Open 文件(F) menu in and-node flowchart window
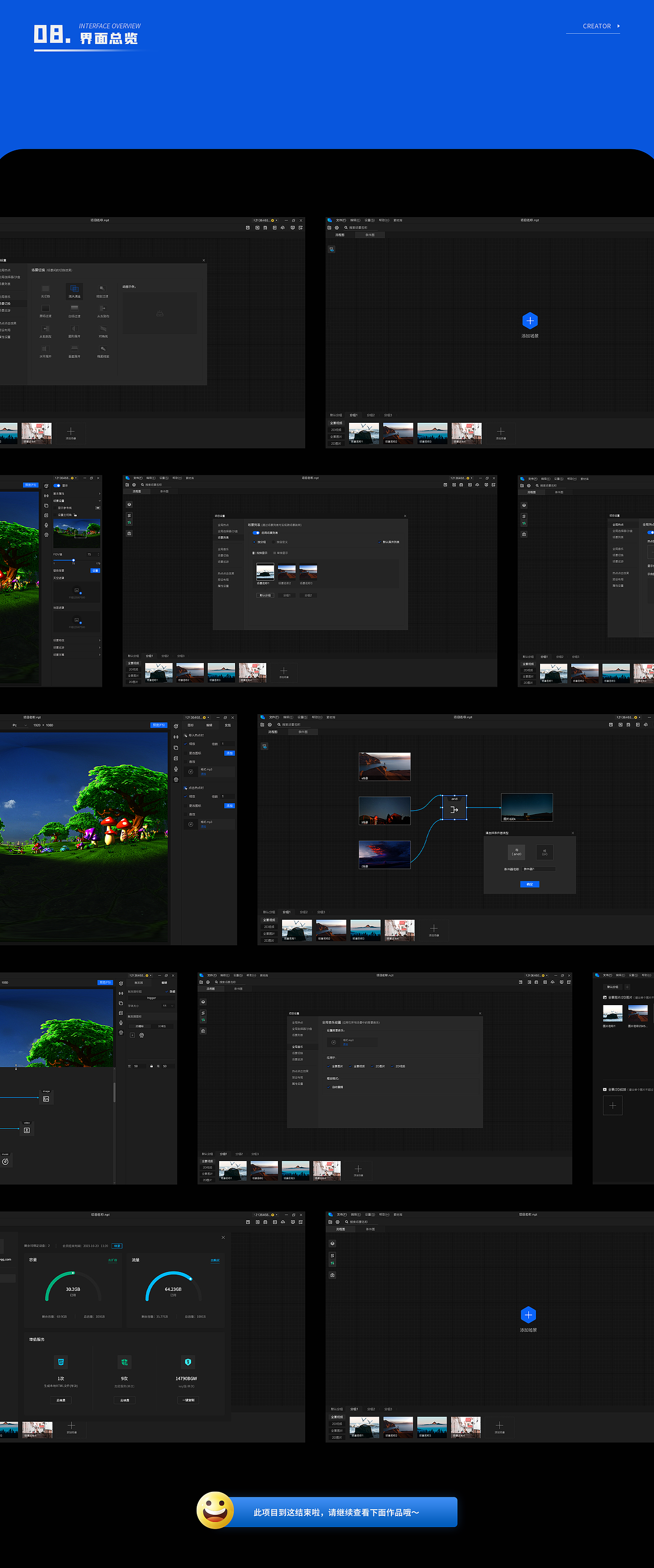 coord(274,717)
